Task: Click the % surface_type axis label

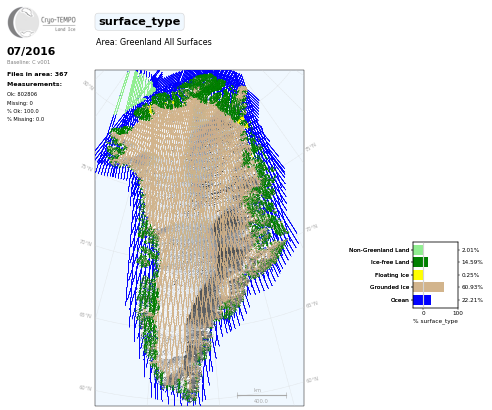Action: tap(435, 321)
